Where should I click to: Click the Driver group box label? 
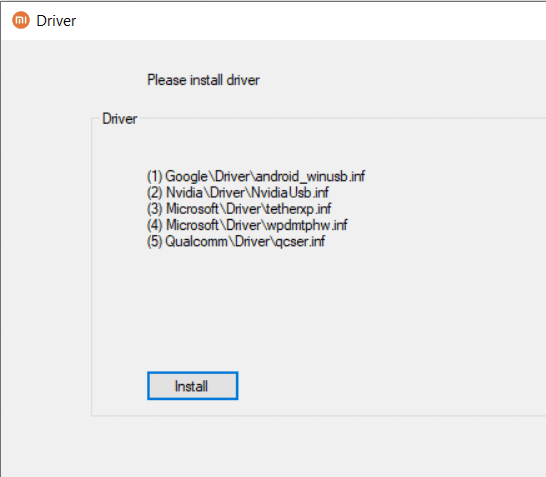[119, 119]
